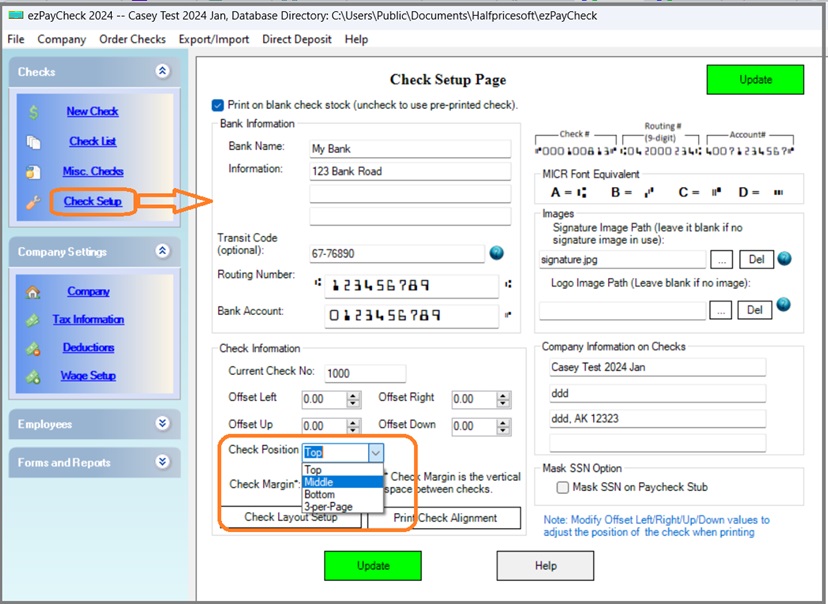Select the Check Setup wrench icon
The width and height of the screenshot is (828, 604).
click(32, 200)
